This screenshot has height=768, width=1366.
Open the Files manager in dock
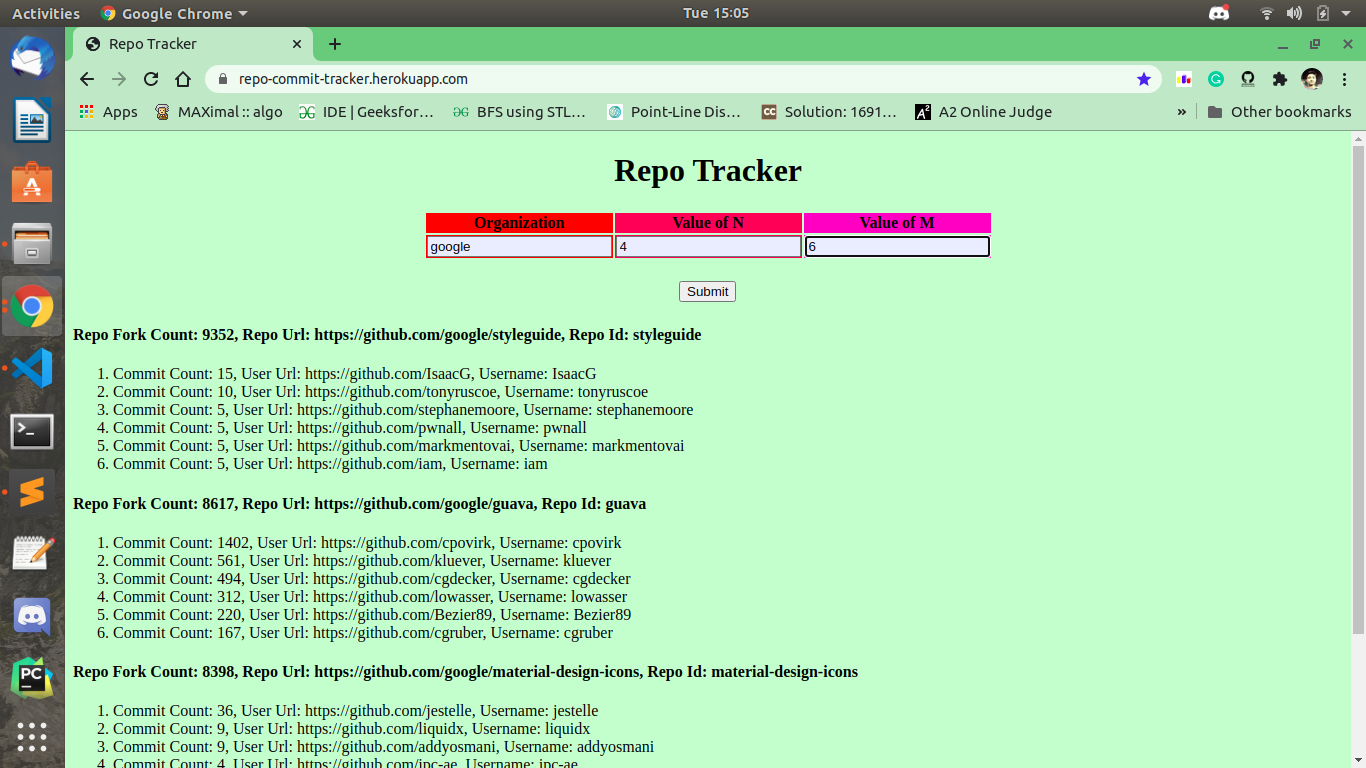tap(32, 244)
